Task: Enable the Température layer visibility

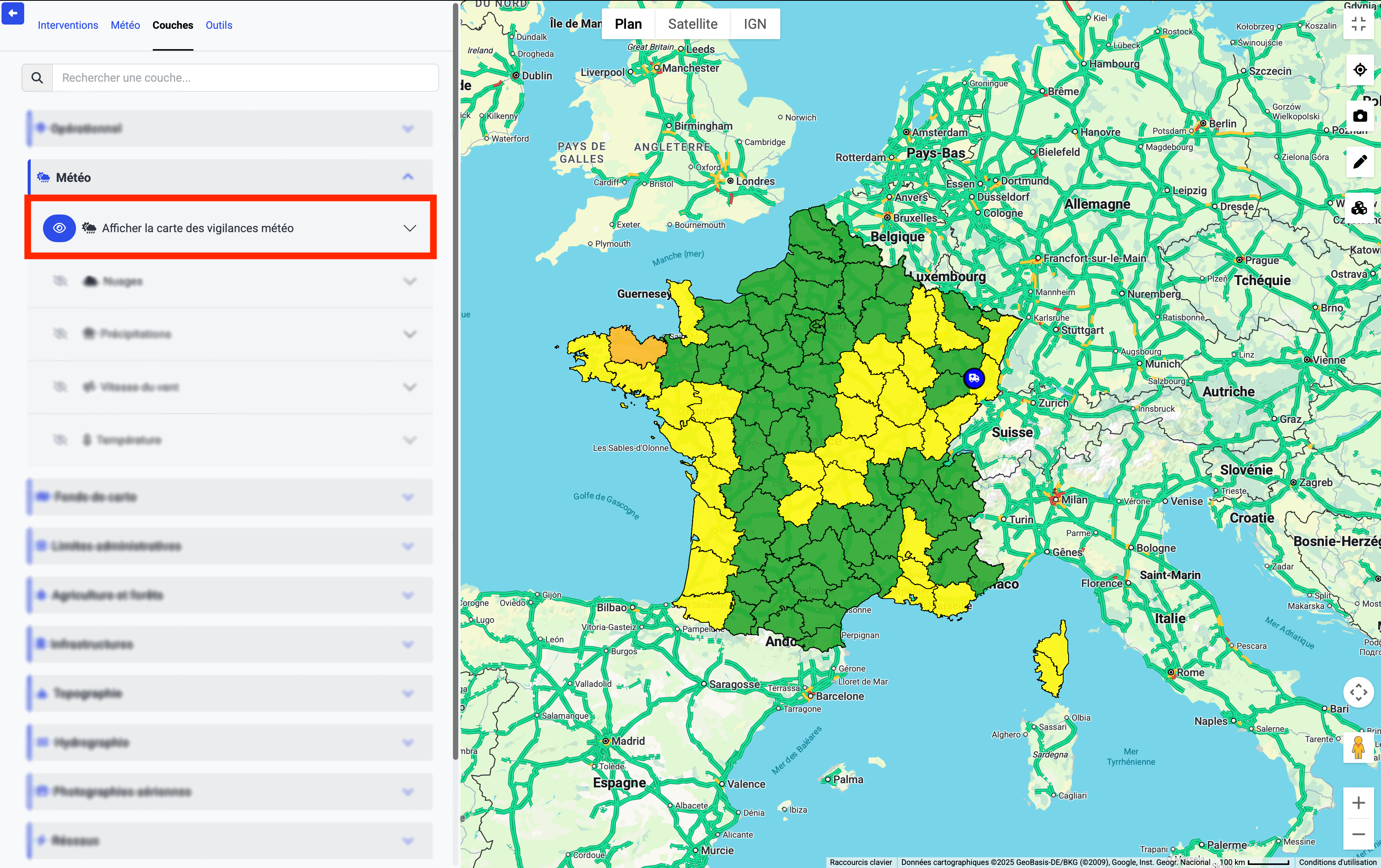Action: (x=59, y=440)
